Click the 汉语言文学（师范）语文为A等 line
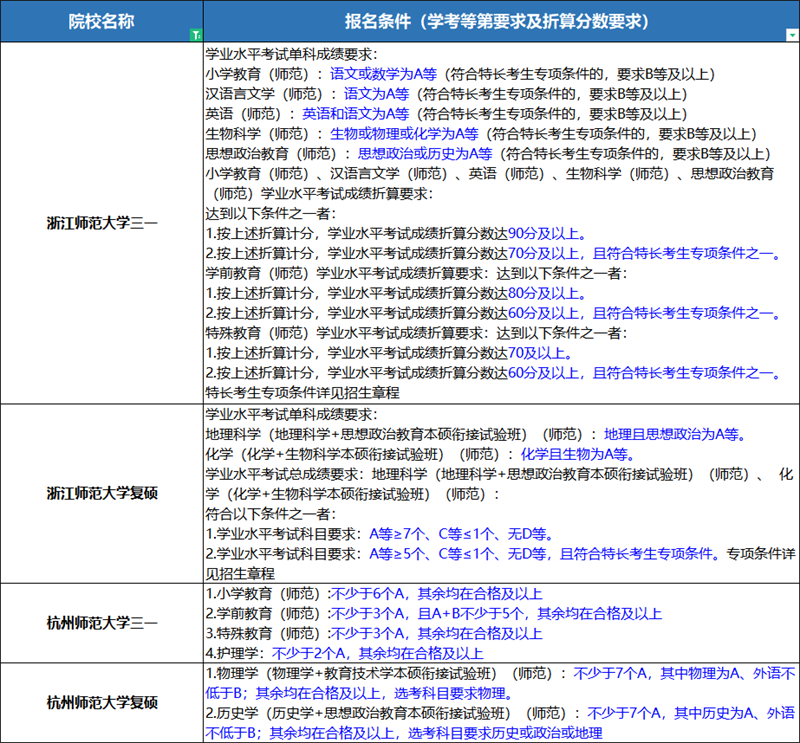The image size is (800, 743). (x=446, y=94)
